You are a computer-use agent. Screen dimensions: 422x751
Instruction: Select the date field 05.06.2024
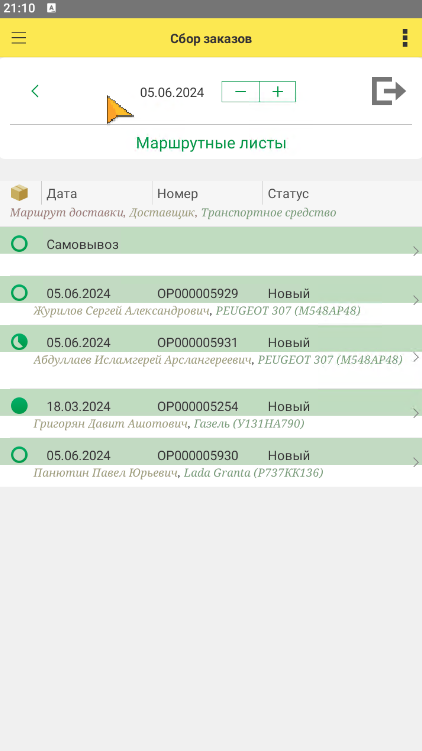pyautogui.click(x=172, y=92)
